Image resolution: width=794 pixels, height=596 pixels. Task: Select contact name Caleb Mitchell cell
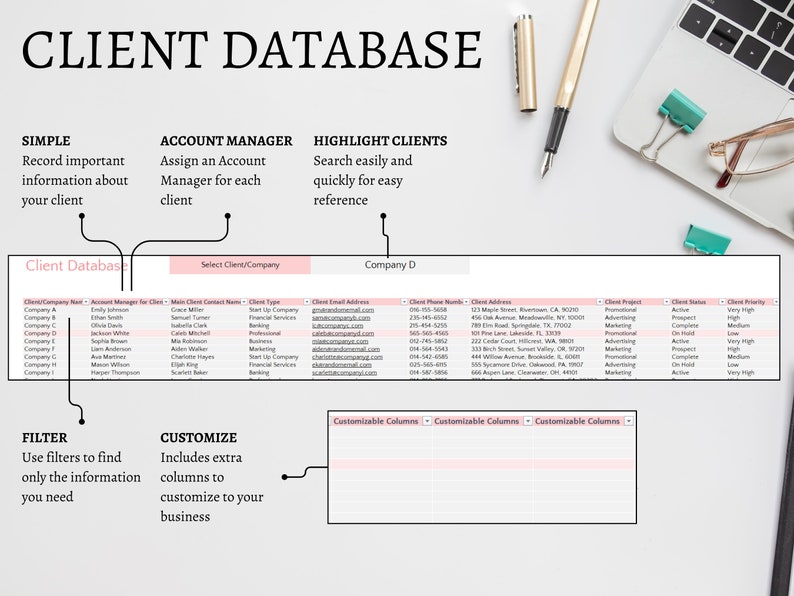click(x=190, y=333)
